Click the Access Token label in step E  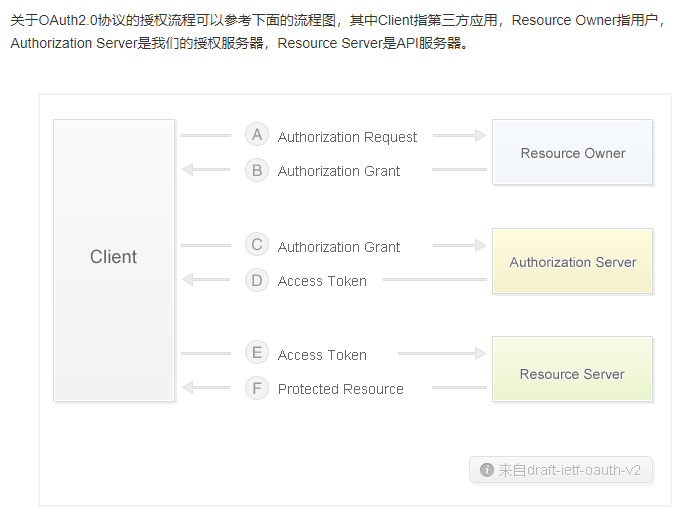pos(322,355)
